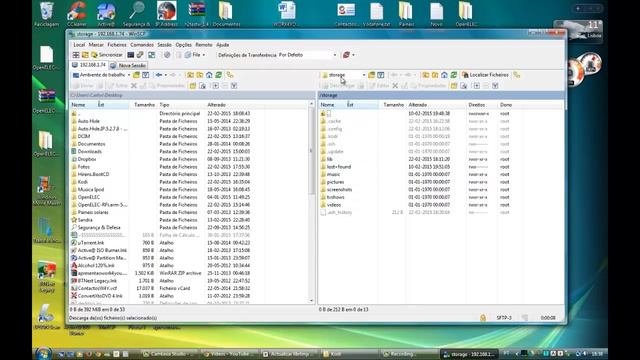The image size is (640, 360).
Task: Open the Remoto menu
Action: pos(204,44)
